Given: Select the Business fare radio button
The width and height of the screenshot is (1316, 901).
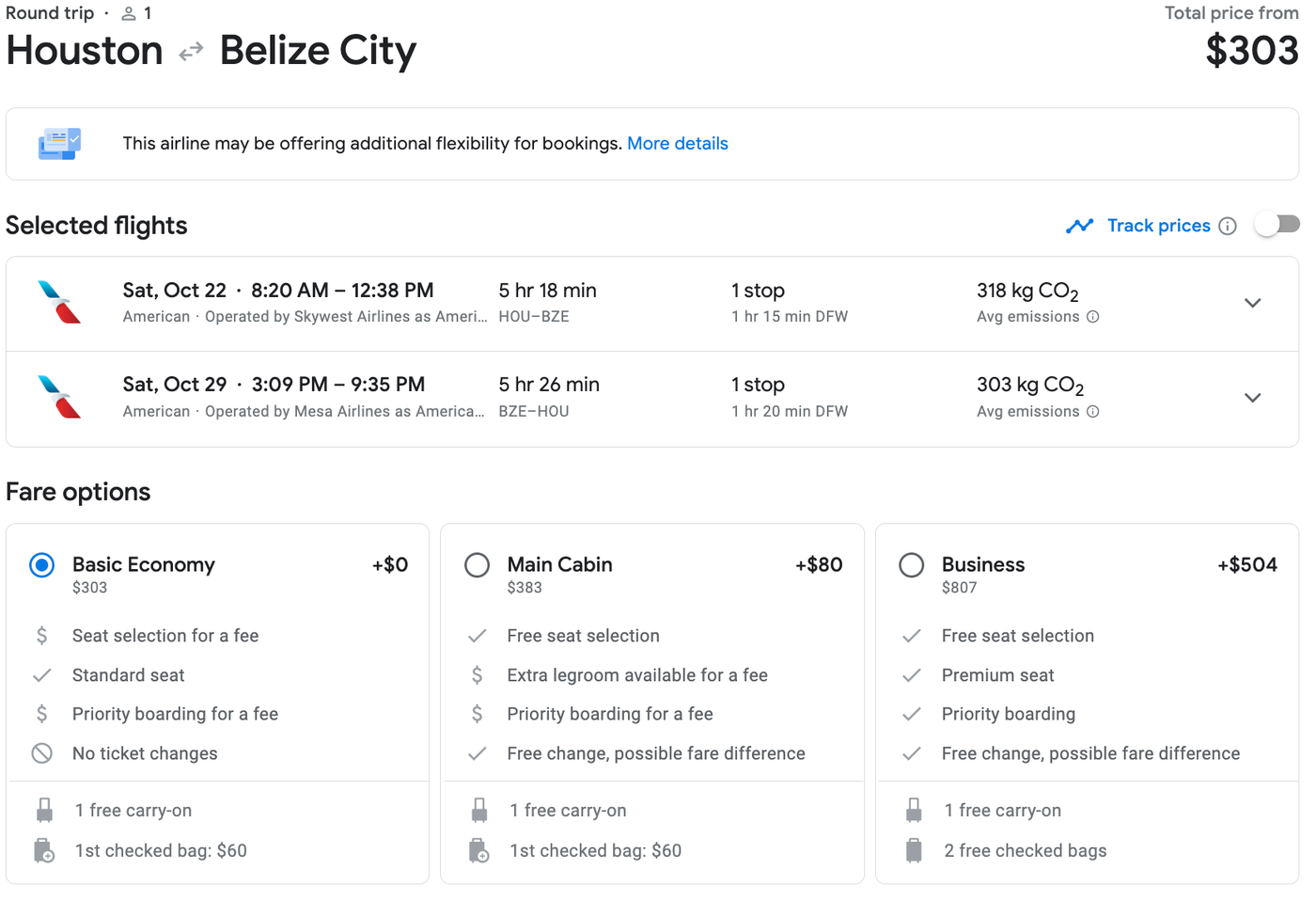Looking at the screenshot, I should tap(912, 565).
